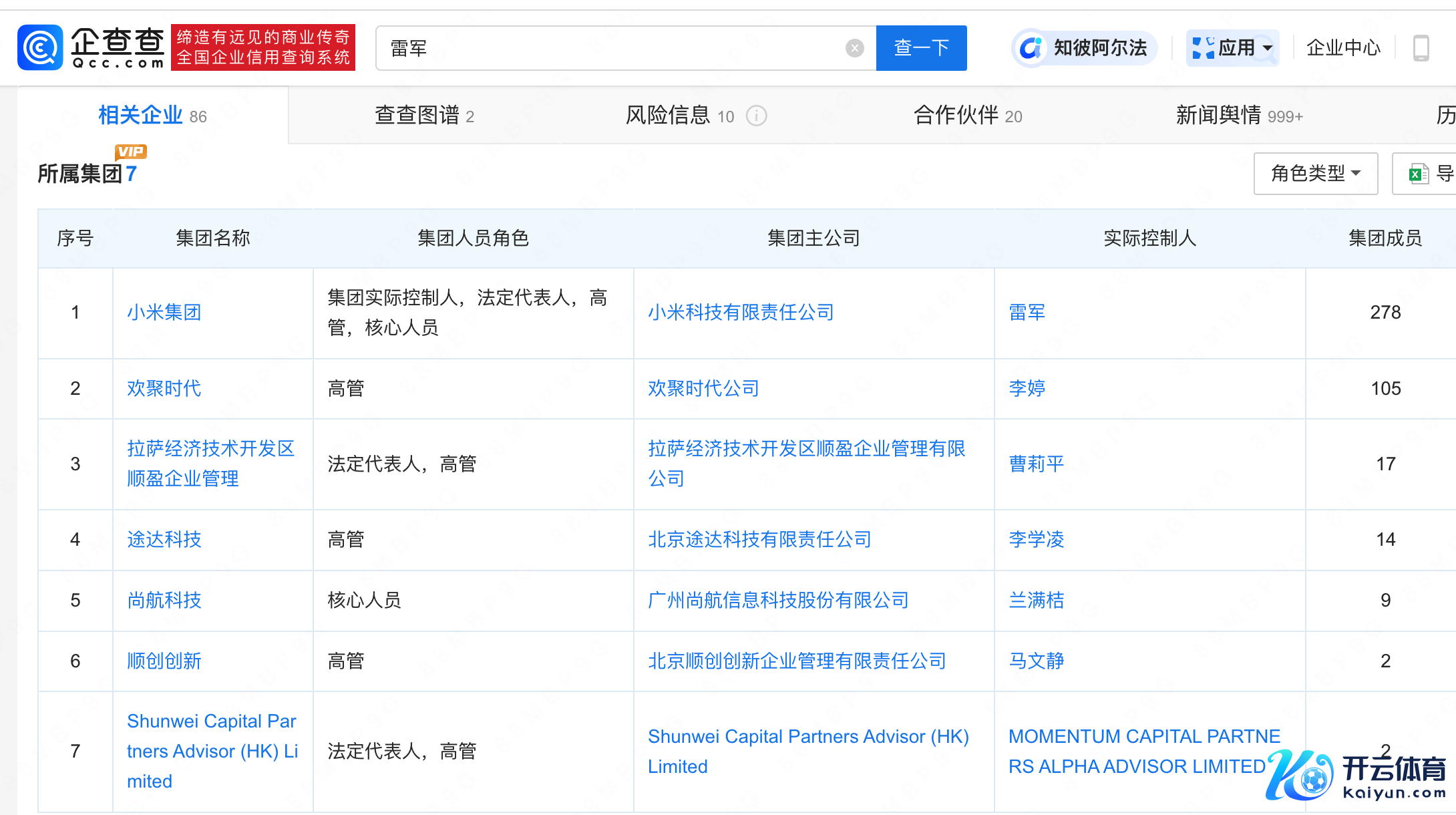
Task: Expand the 应用 dropdown menu
Action: click(1233, 48)
